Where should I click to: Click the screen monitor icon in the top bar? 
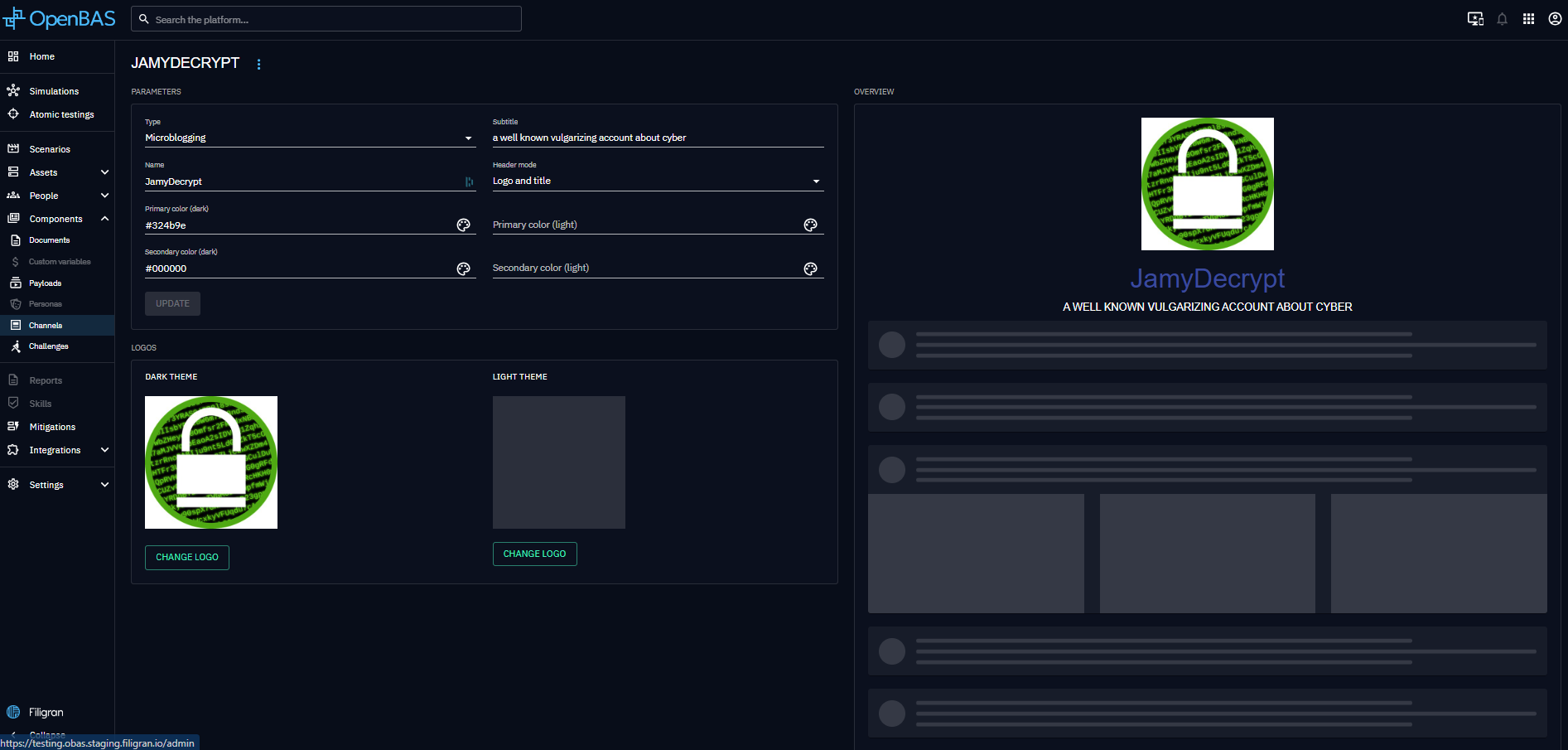pyautogui.click(x=1475, y=19)
